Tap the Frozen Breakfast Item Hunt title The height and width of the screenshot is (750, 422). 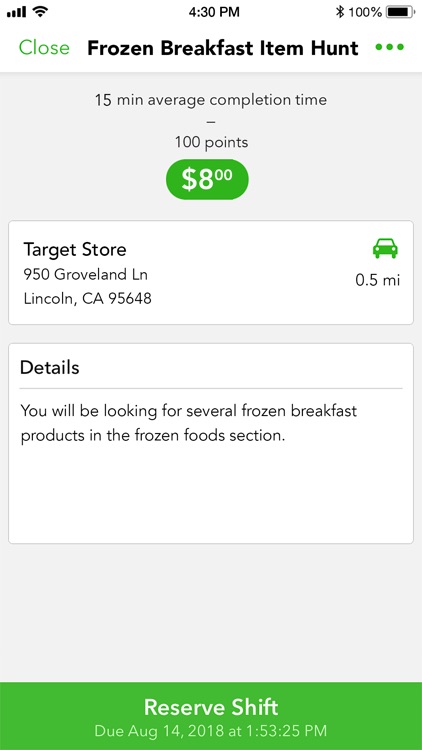click(x=223, y=48)
